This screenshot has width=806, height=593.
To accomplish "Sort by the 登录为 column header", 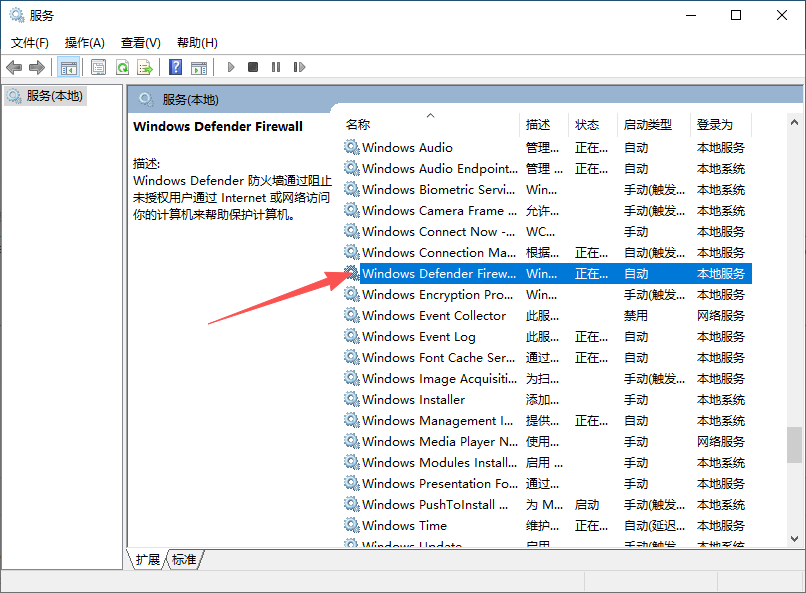I will click(721, 124).
